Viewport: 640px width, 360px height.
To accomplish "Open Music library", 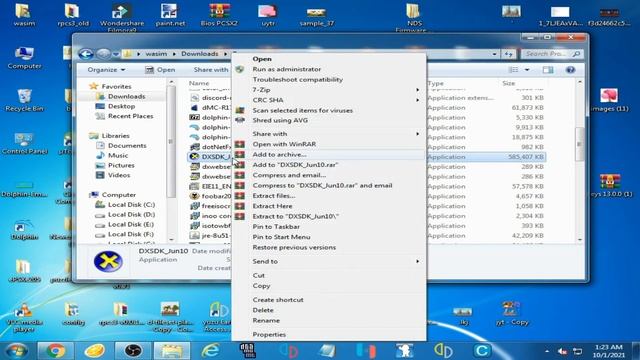I will [x=118, y=156].
